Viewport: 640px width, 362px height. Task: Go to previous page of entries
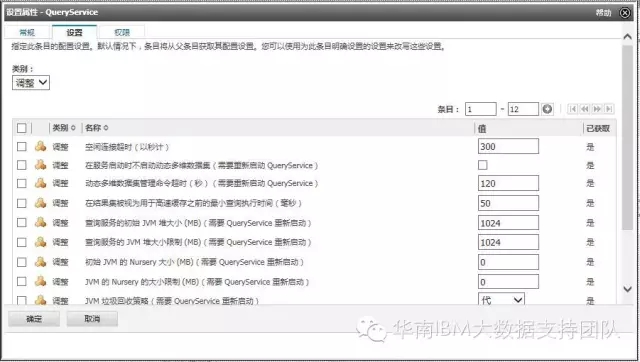point(584,109)
